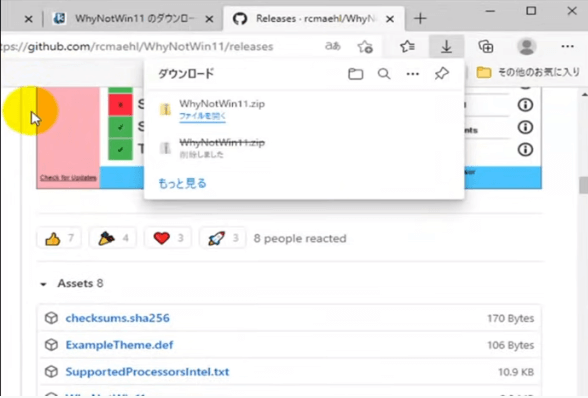The width and height of the screenshot is (588, 398).
Task: Open the favorites list icon
Action: click(x=407, y=47)
